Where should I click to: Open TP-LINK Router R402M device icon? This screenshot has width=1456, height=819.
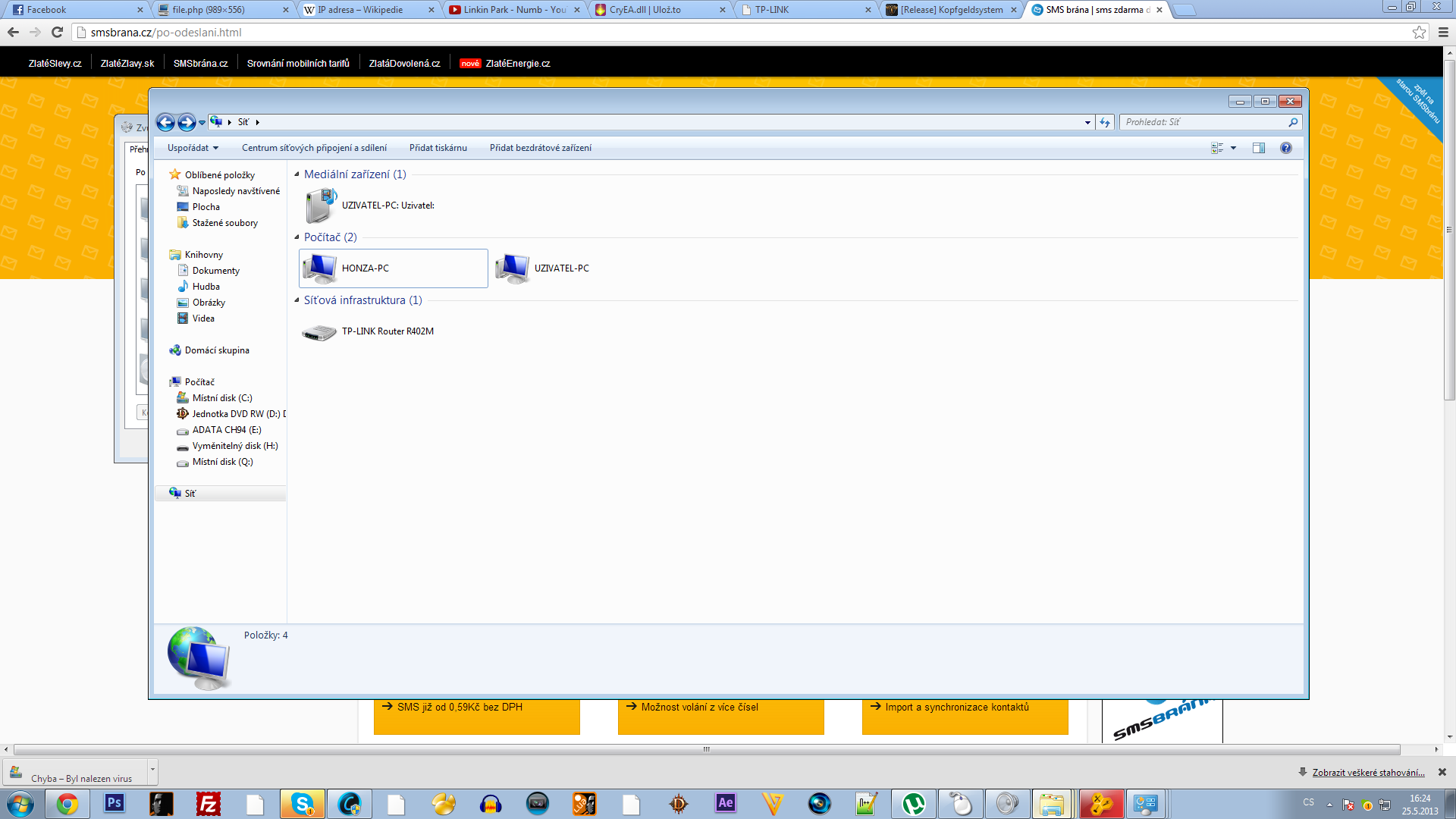319,331
